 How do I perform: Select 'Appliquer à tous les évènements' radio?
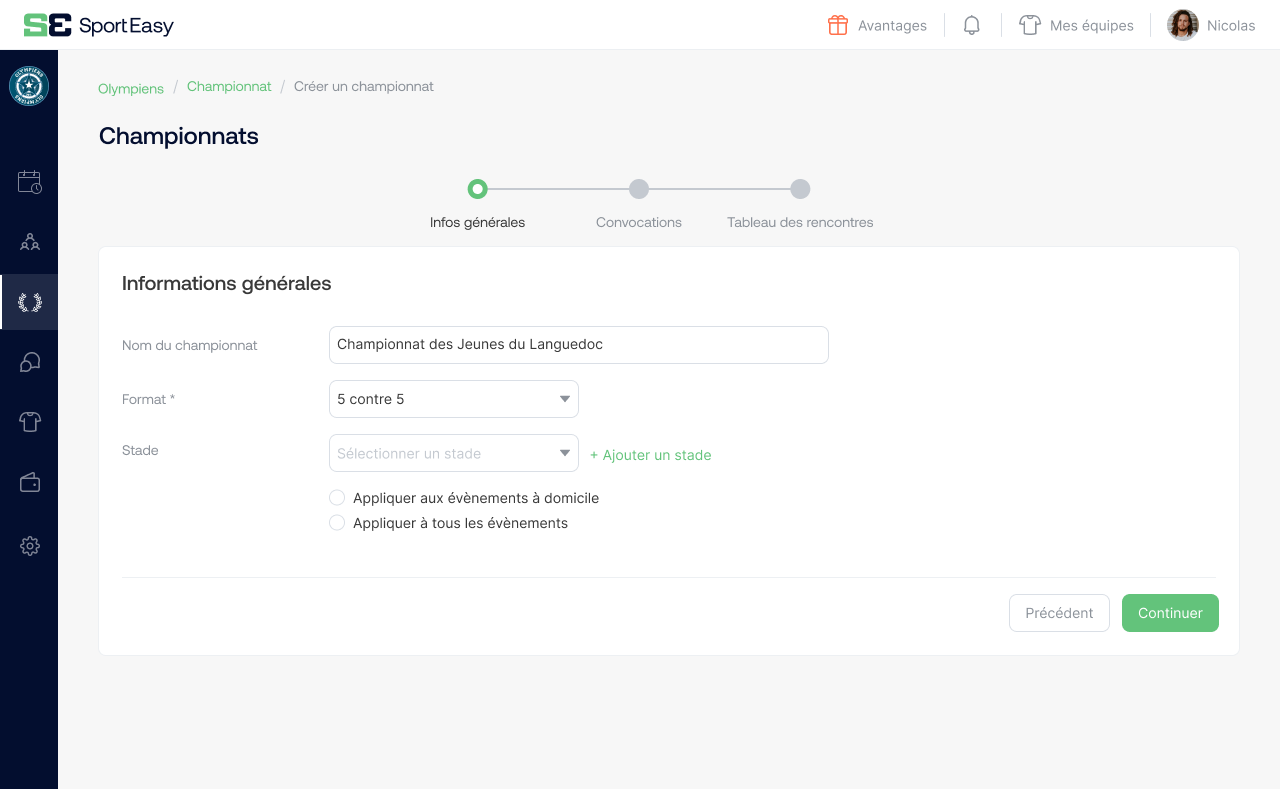(x=337, y=523)
